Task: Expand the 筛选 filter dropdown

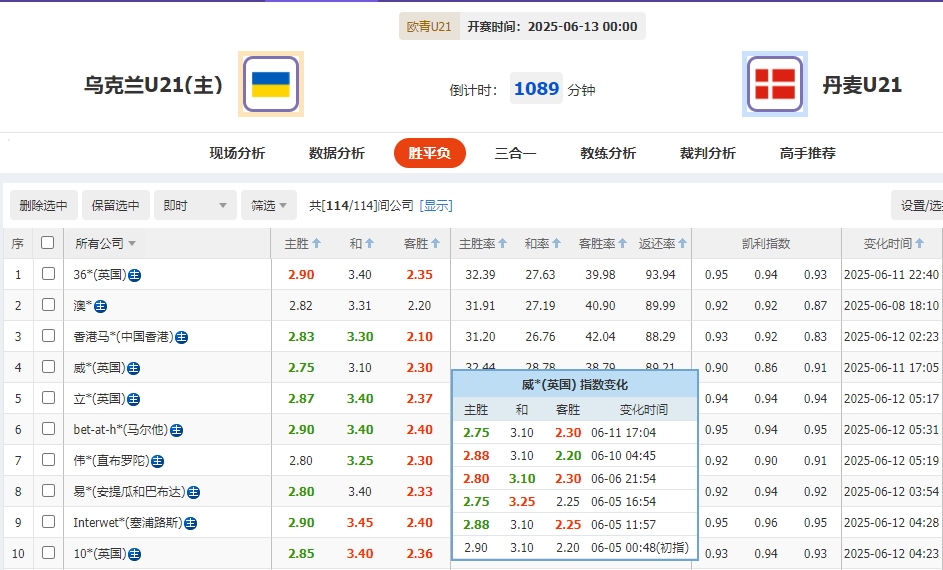Action: tap(268, 205)
